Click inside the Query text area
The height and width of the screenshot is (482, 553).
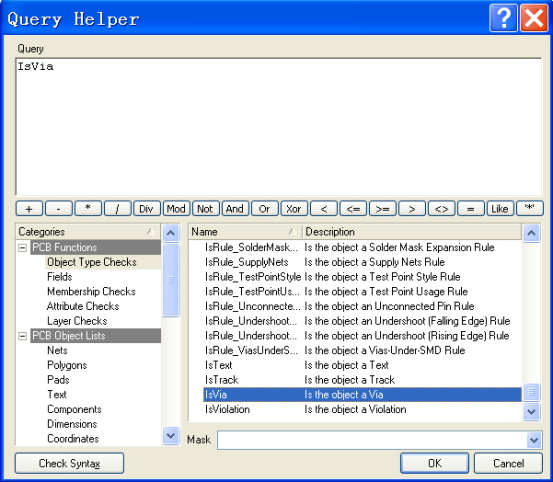(x=279, y=127)
